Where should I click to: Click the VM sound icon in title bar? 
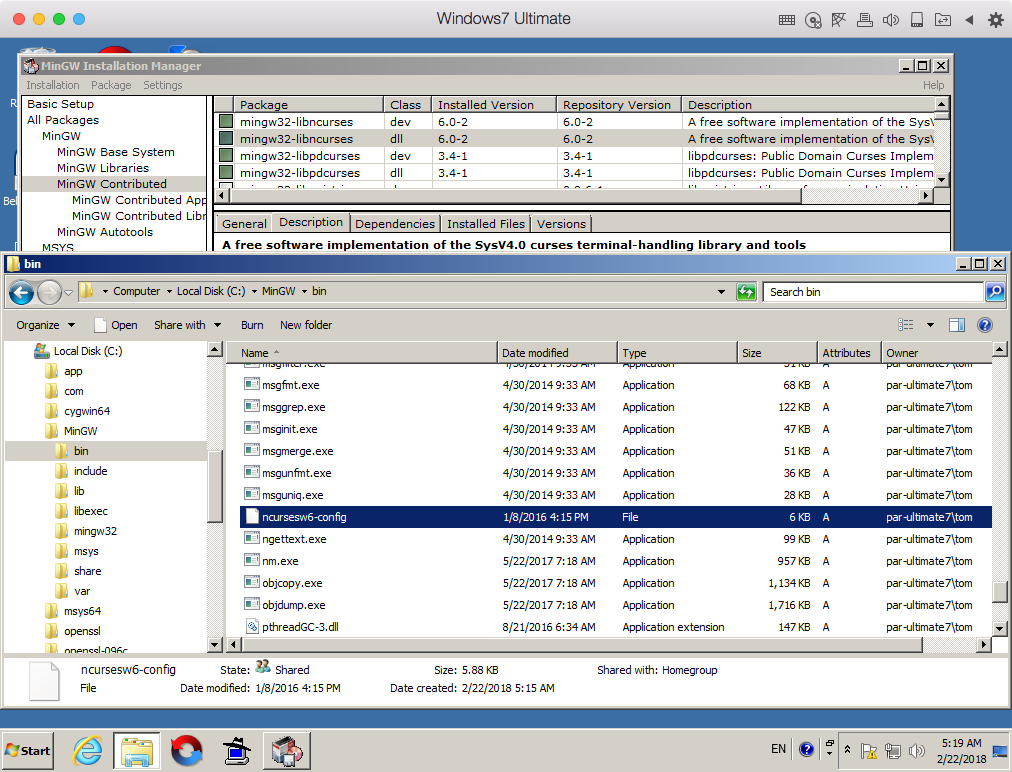(891, 20)
